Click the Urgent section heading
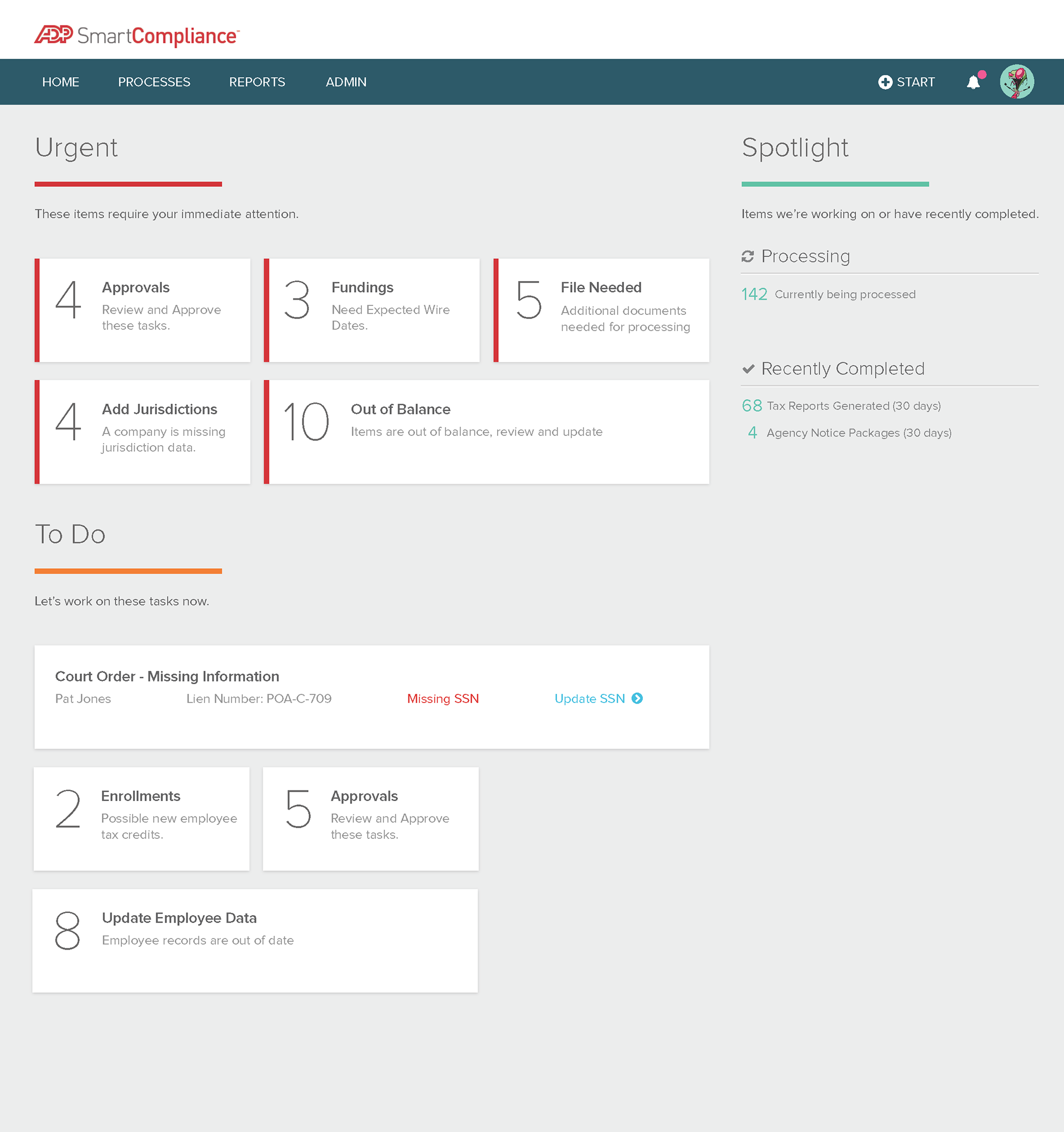 [76, 147]
